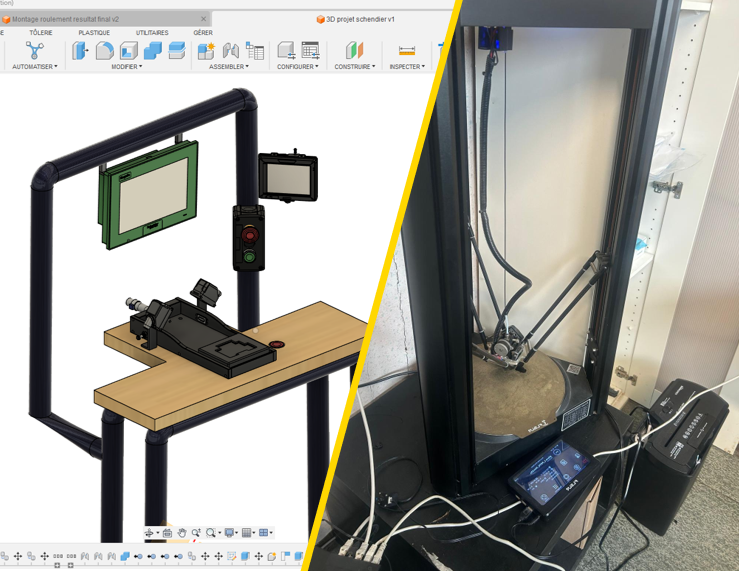
Task: Expand the CONFIGURER dropdown
Action: 297,66
